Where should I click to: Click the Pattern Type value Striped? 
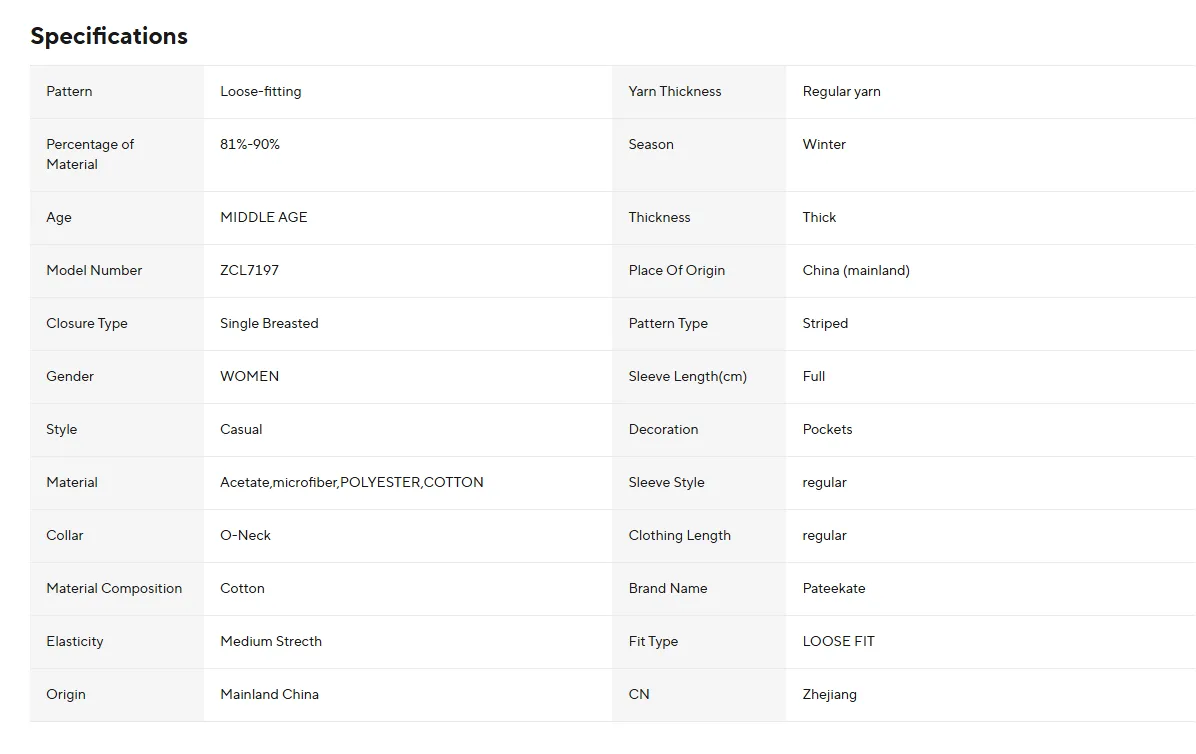pos(825,323)
